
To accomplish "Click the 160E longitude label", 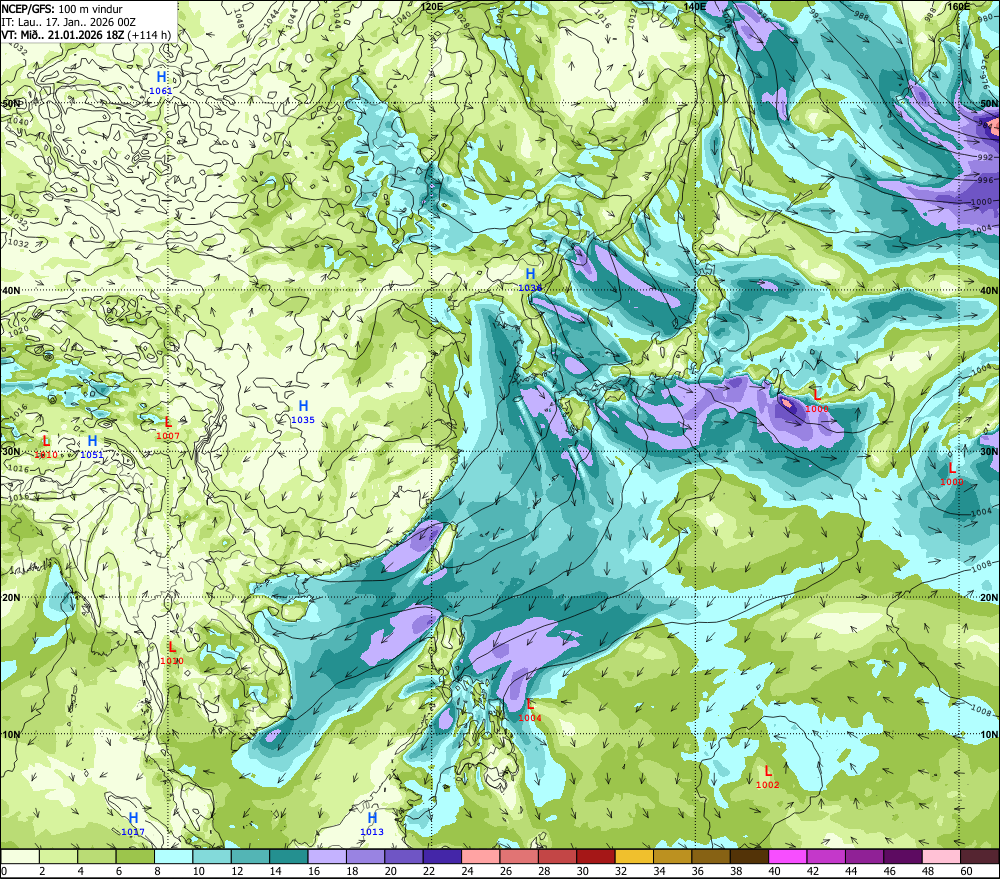I will tap(959, 6).
